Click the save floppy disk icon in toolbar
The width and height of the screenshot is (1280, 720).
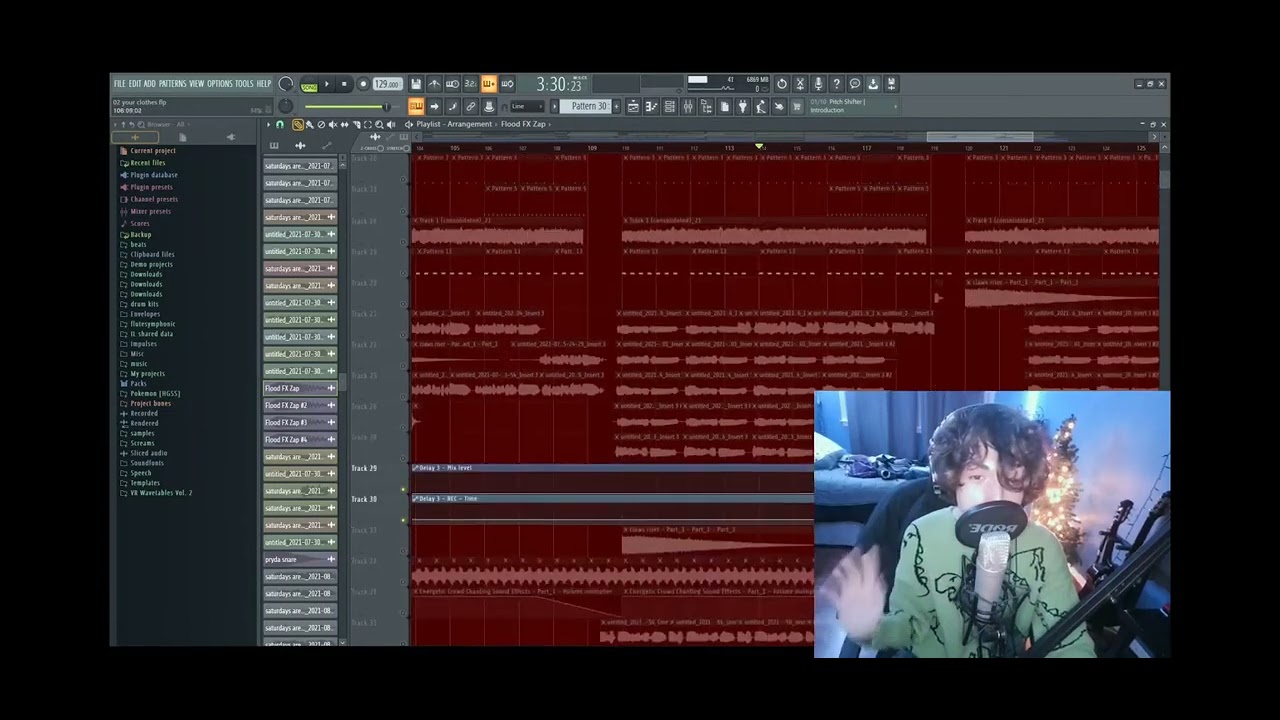click(x=416, y=84)
